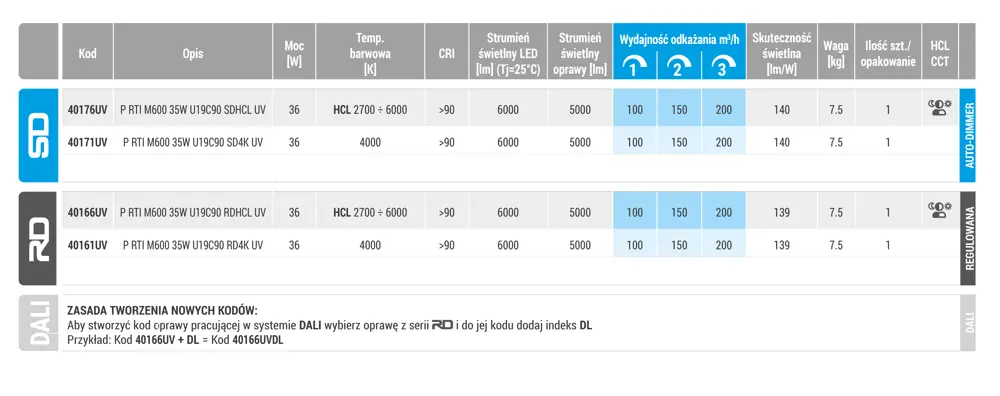
Task: Click product code 40176UV
Action: click(87, 110)
